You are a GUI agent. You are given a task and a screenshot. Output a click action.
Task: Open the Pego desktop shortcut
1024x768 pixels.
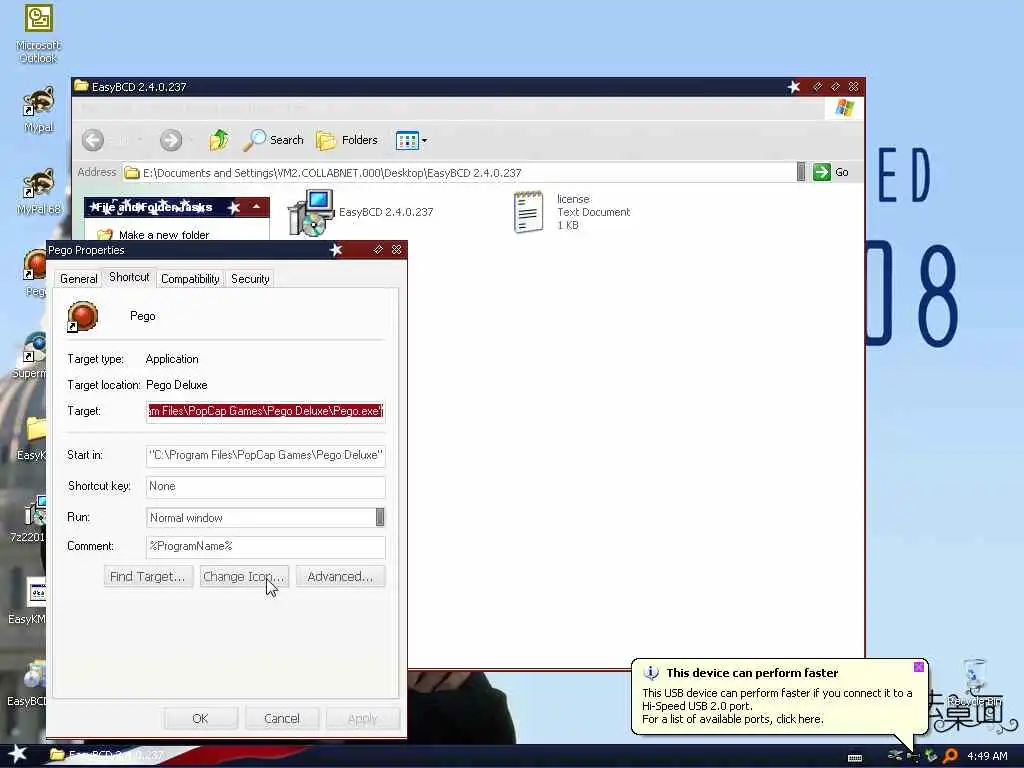35,273
